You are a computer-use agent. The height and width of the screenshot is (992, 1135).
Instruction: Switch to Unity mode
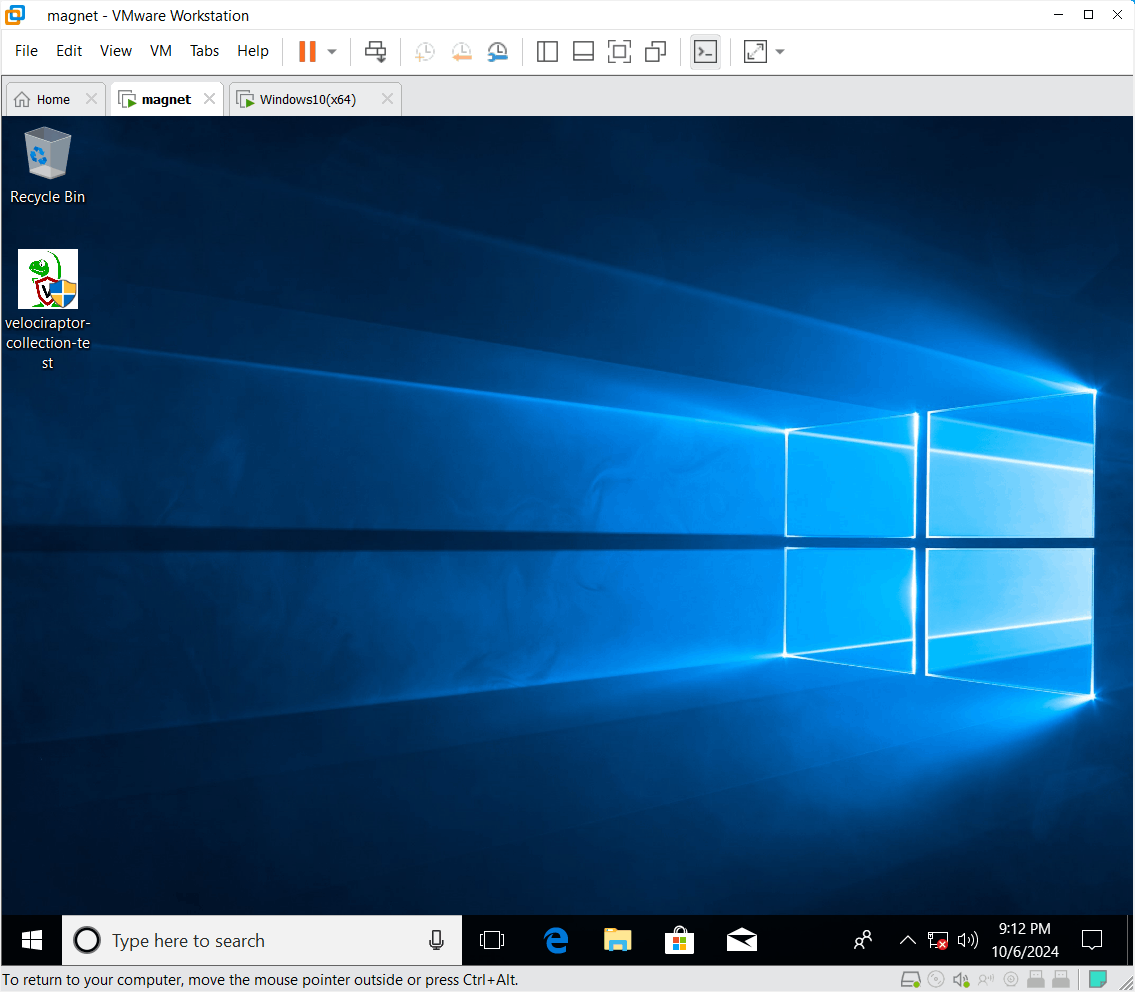coord(656,51)
